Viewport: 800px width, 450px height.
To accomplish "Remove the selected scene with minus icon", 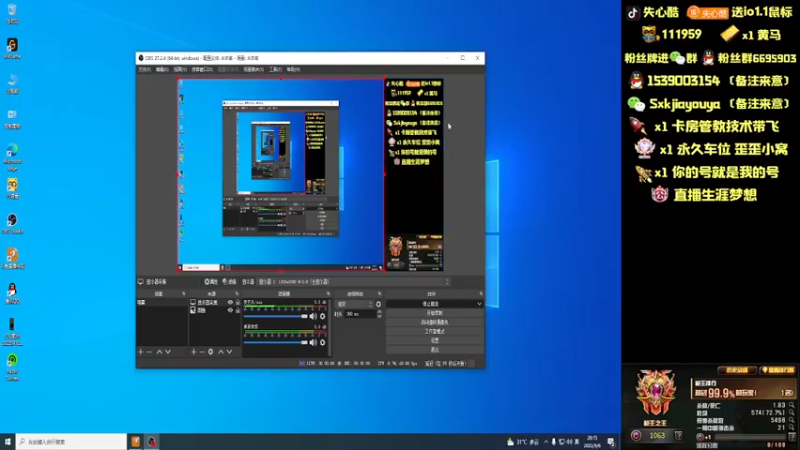I will coord(149,352).
